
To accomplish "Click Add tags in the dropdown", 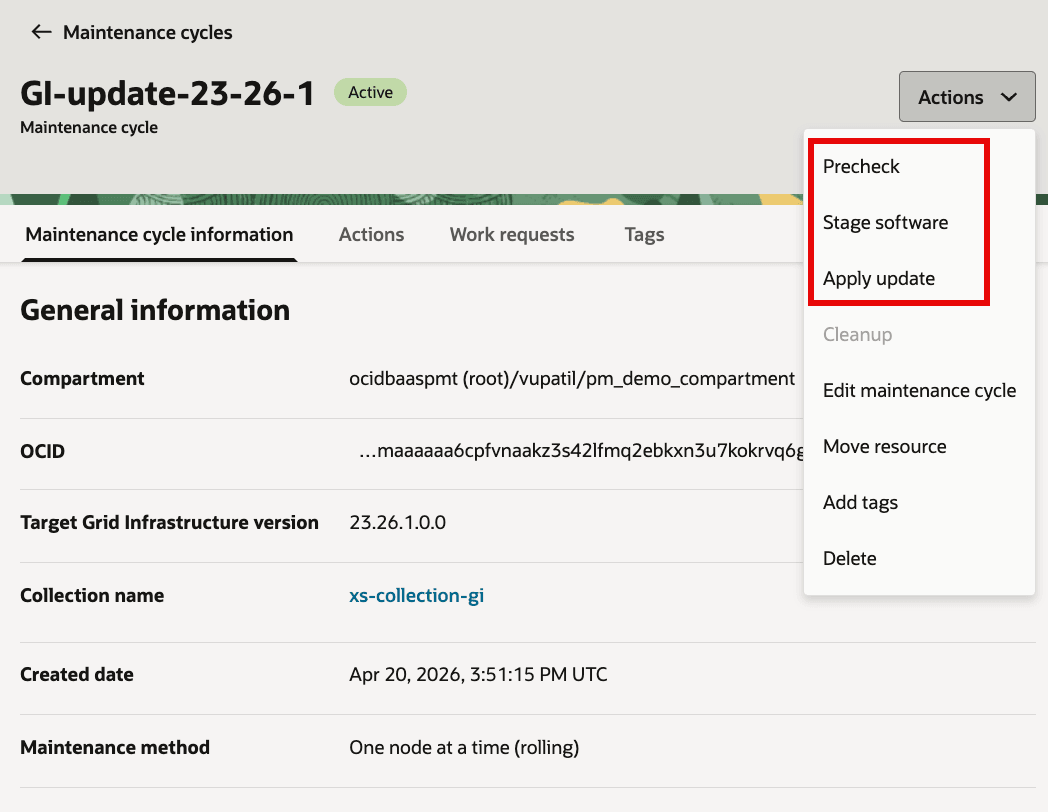I will [860, 503].
